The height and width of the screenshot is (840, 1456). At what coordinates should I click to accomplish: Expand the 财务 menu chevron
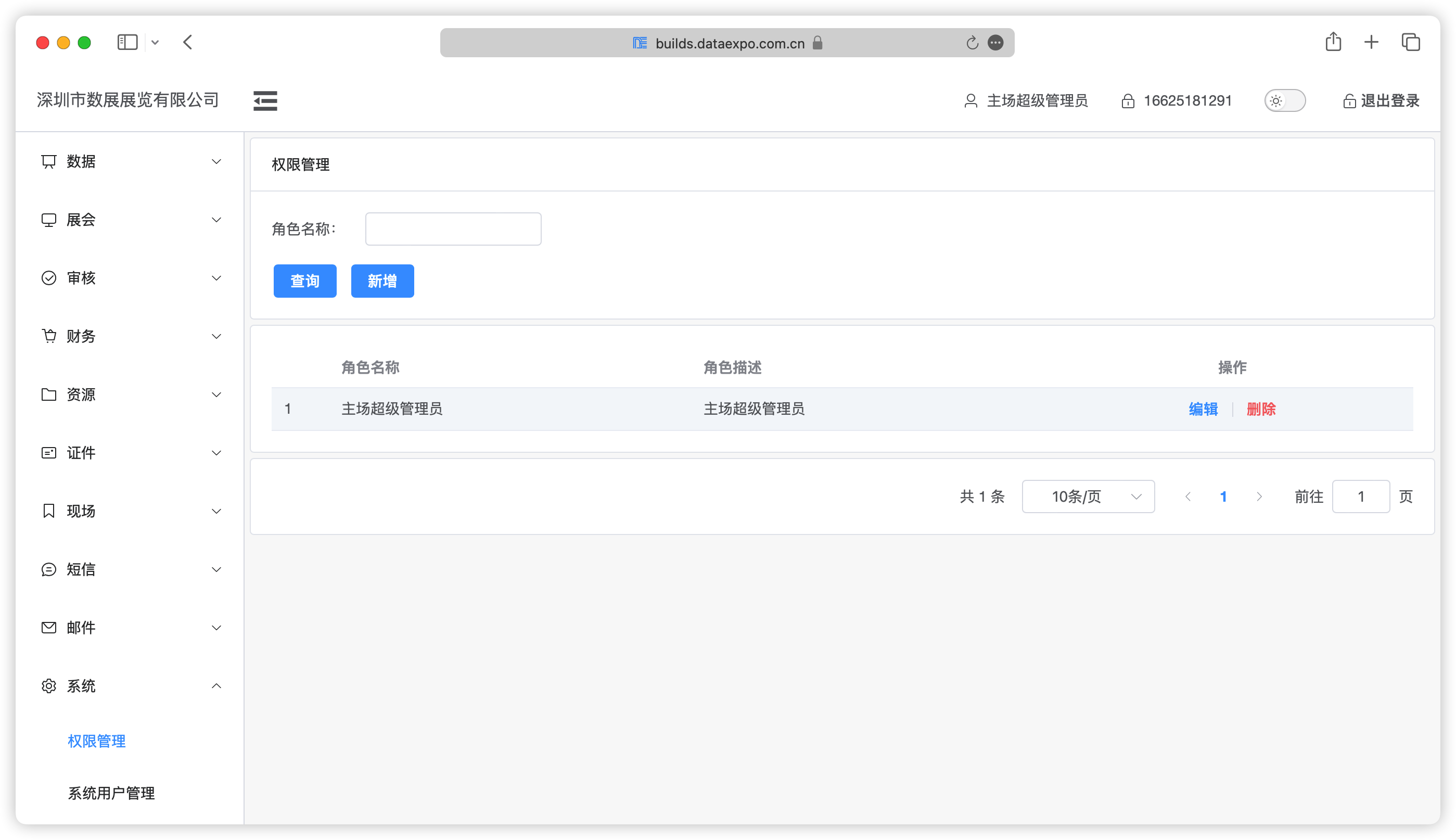pos(216,336)
